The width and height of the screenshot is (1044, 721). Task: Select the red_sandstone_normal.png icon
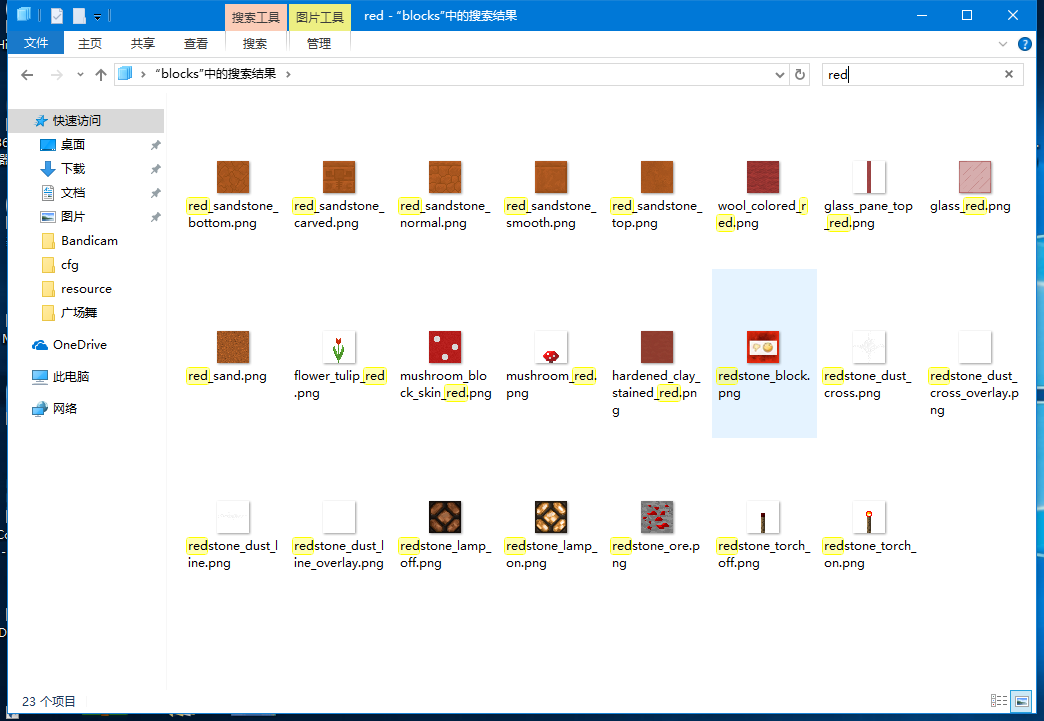click(x=445, y=177)
